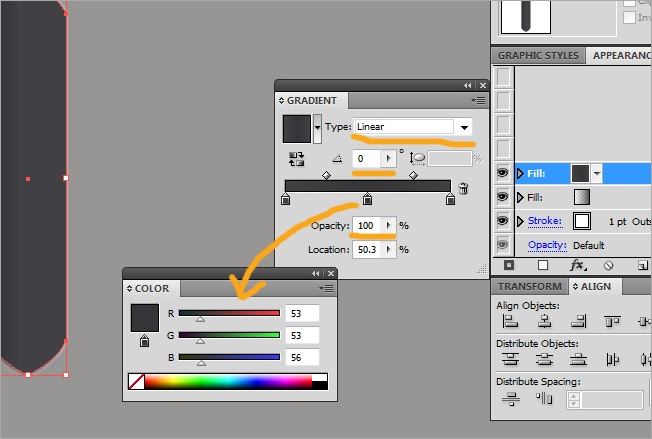Switch to the Transform tab

529,286
